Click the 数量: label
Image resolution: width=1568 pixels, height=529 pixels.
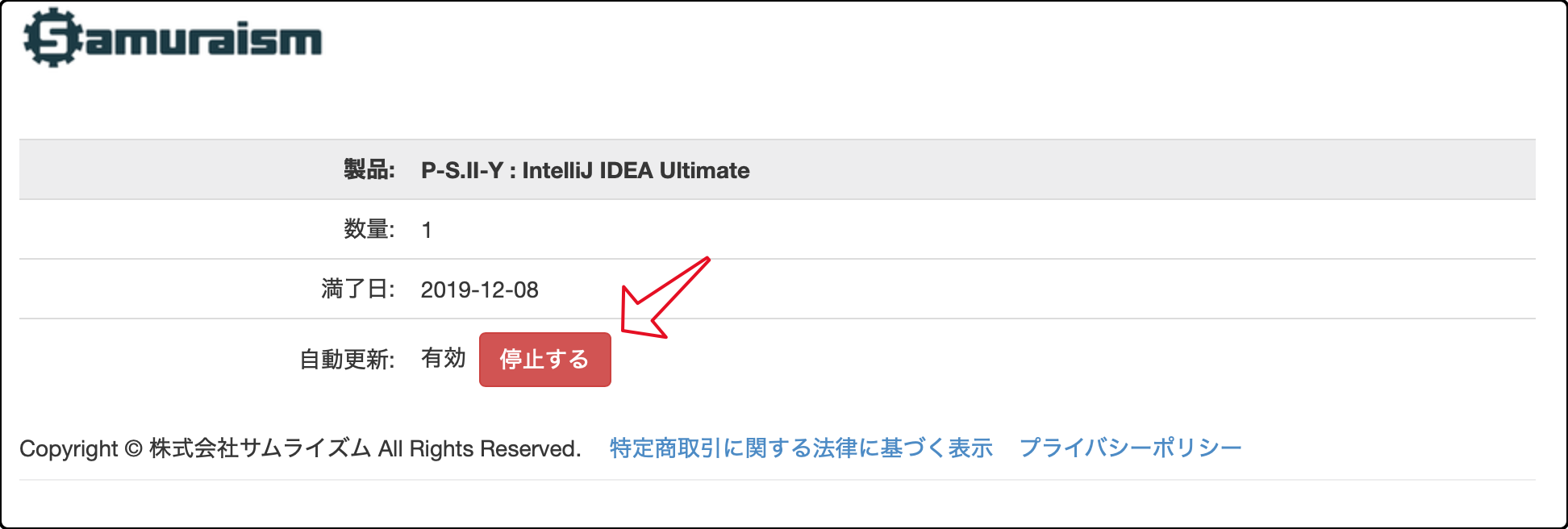(x=369, y=230)
